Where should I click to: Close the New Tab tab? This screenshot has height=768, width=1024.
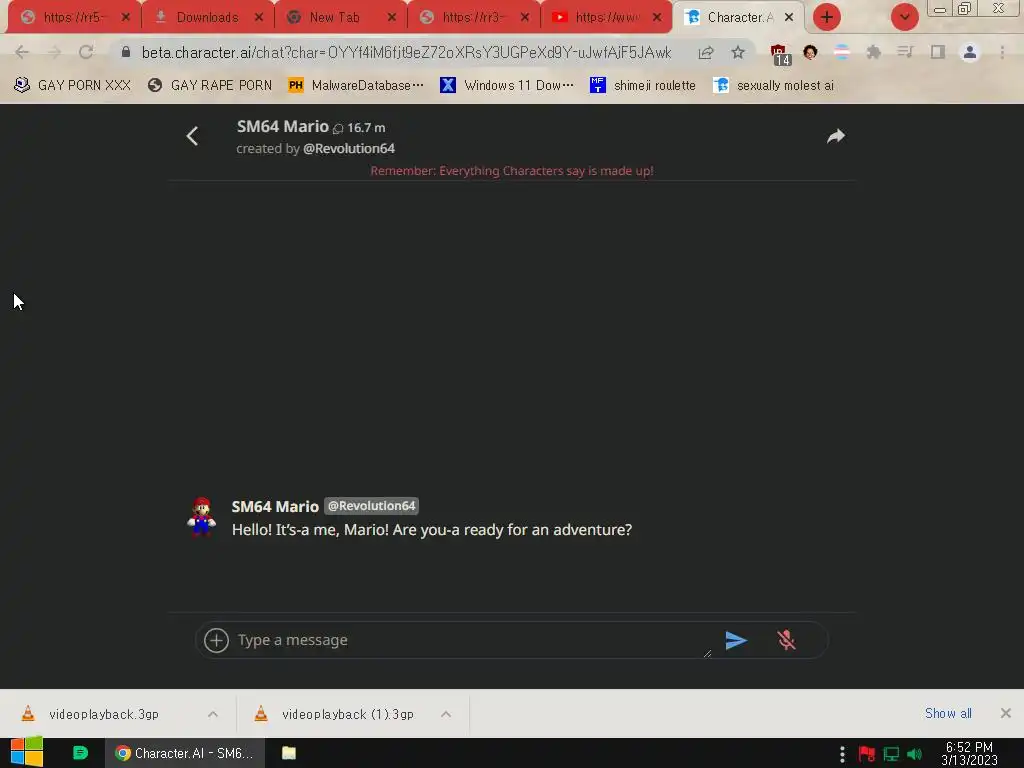[x=392, y=17]
